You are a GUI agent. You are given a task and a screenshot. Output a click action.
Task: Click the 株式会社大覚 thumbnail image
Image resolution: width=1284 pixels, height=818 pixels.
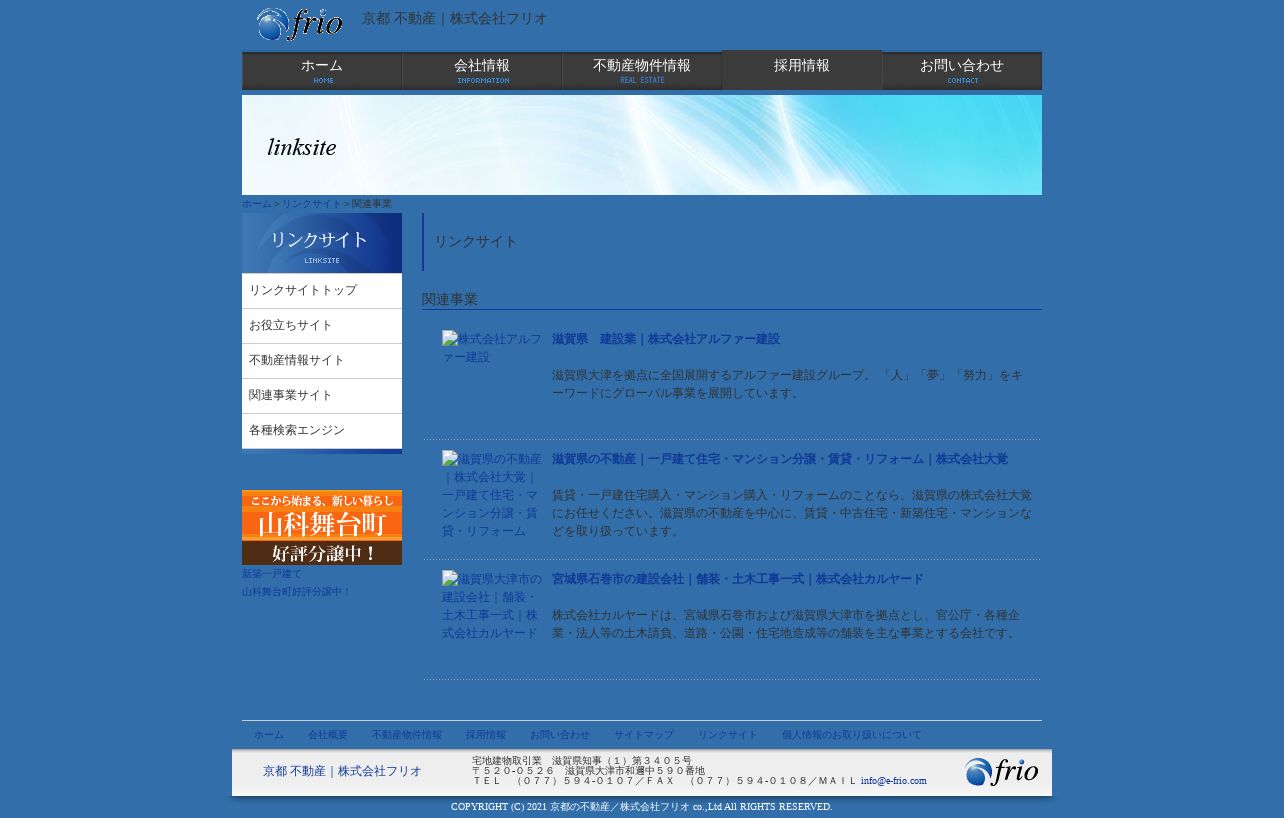492,495
